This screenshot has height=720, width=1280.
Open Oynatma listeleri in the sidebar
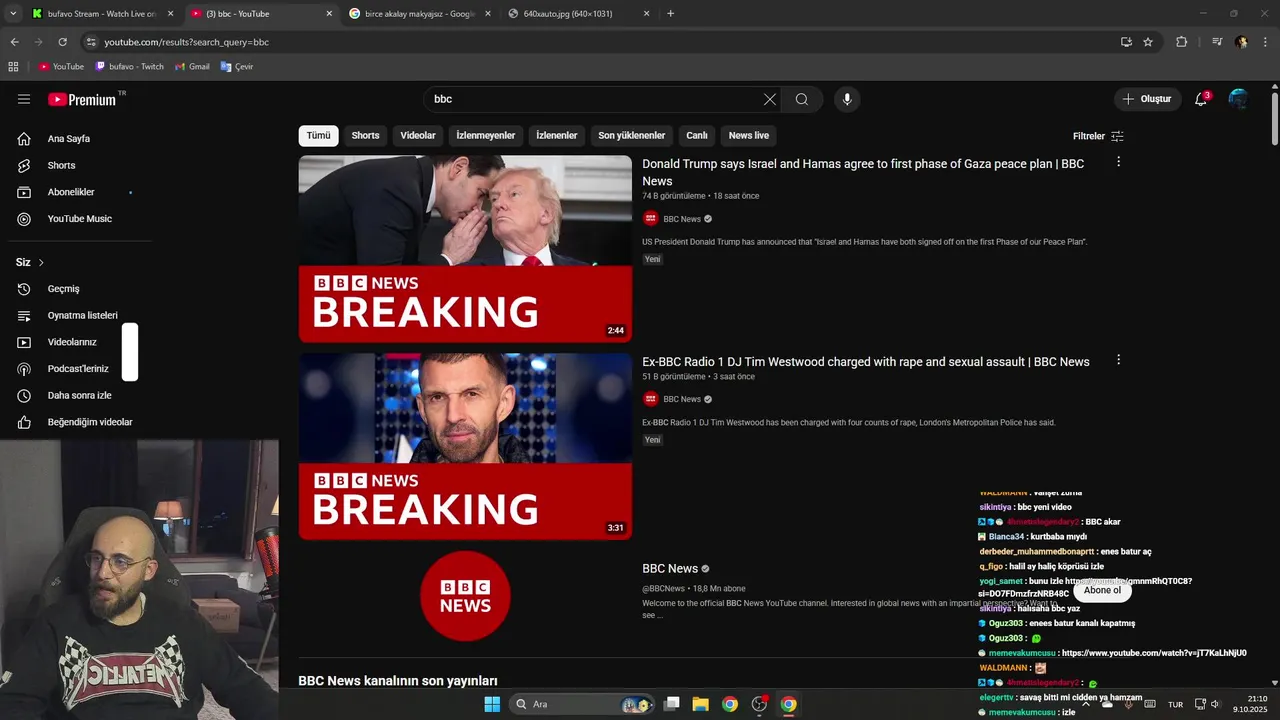click(x=82, y=315)
